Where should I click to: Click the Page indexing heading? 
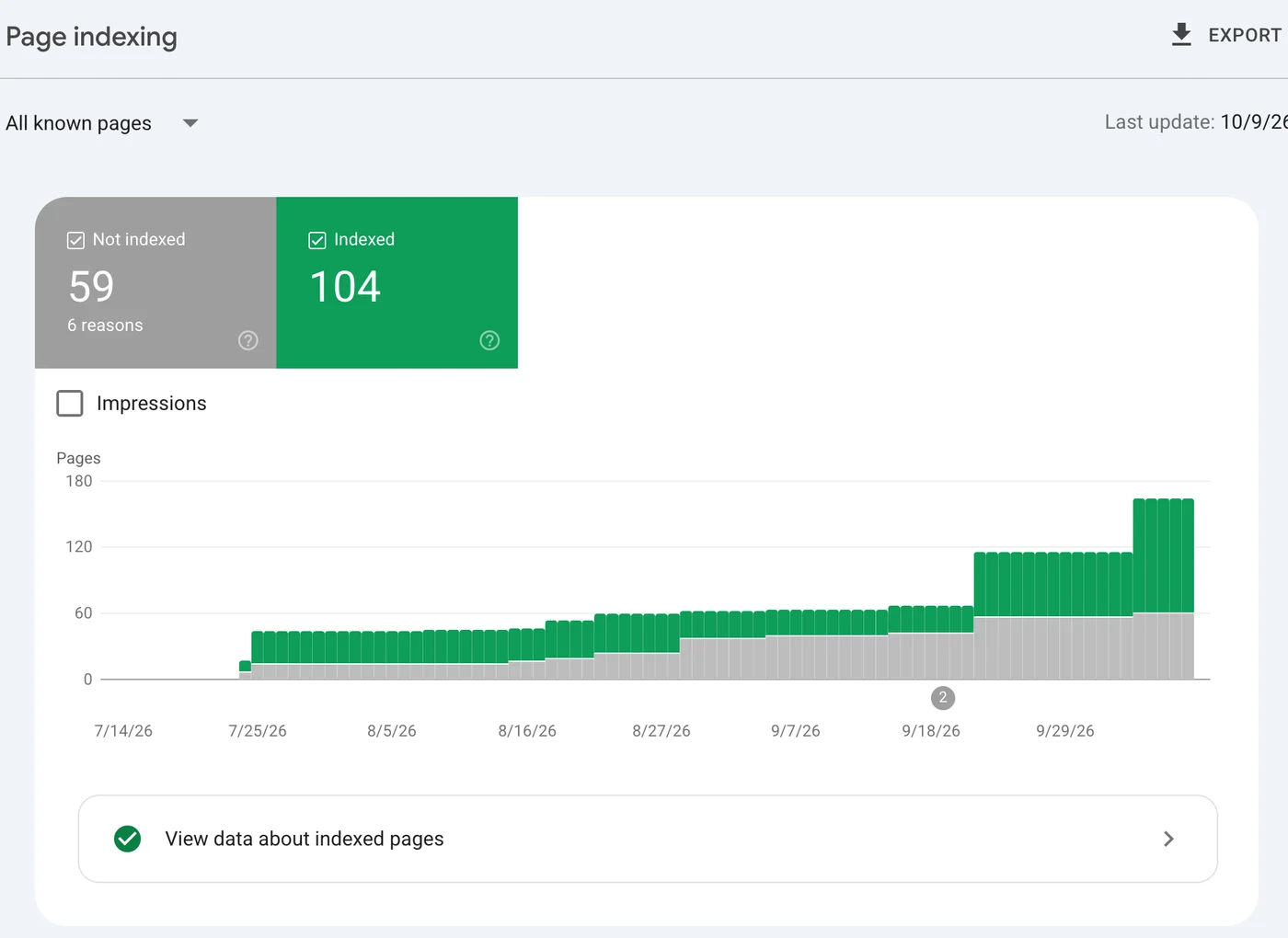(x=91, y=37)
